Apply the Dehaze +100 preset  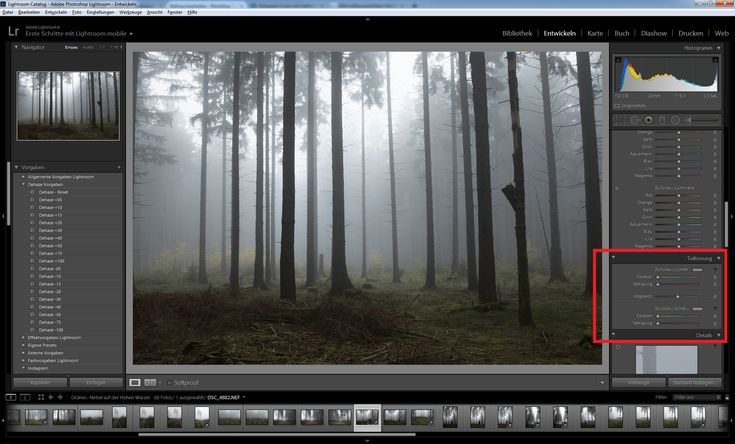click(52, 261)
